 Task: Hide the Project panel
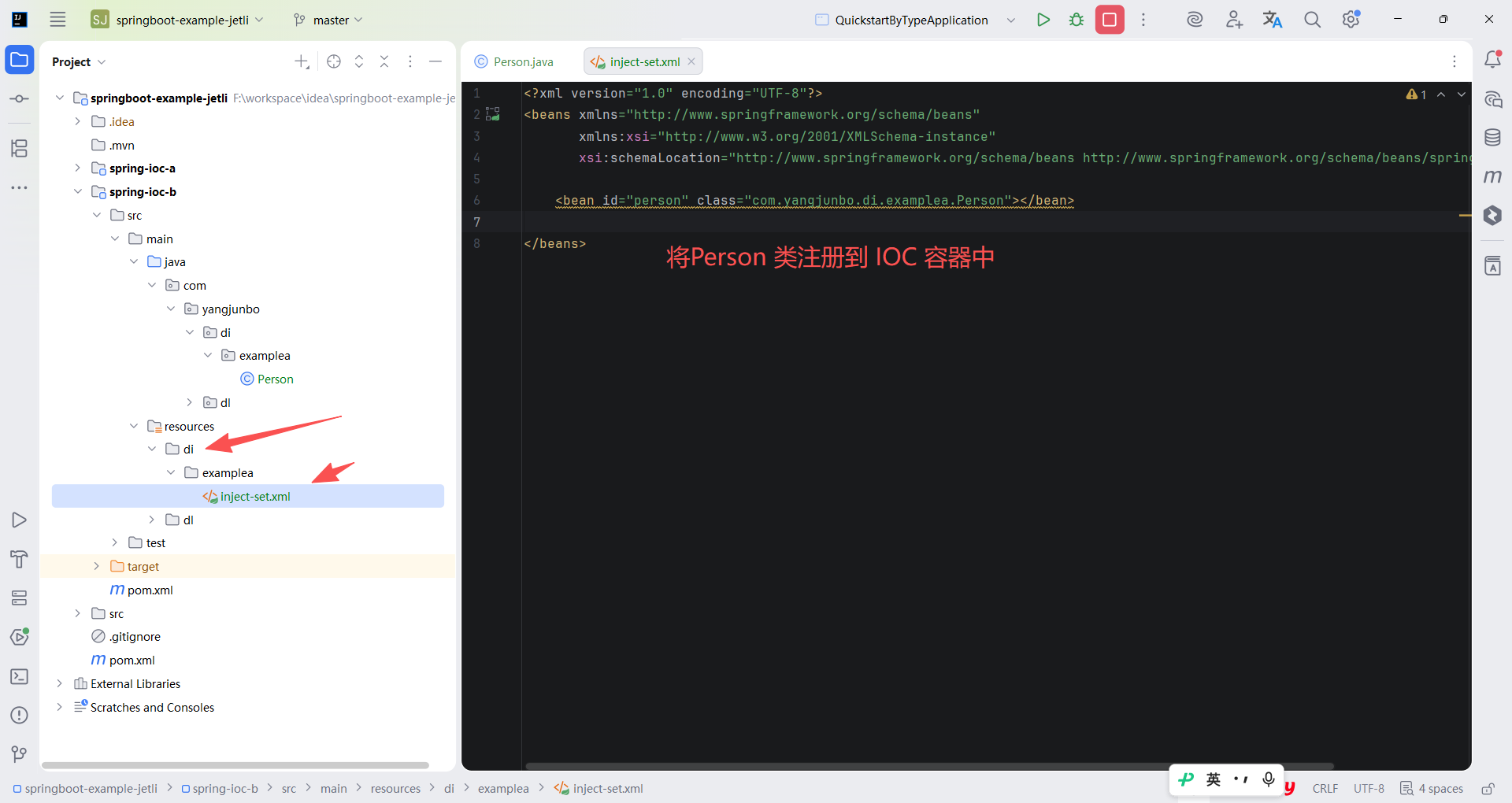[x=435, y=61]
